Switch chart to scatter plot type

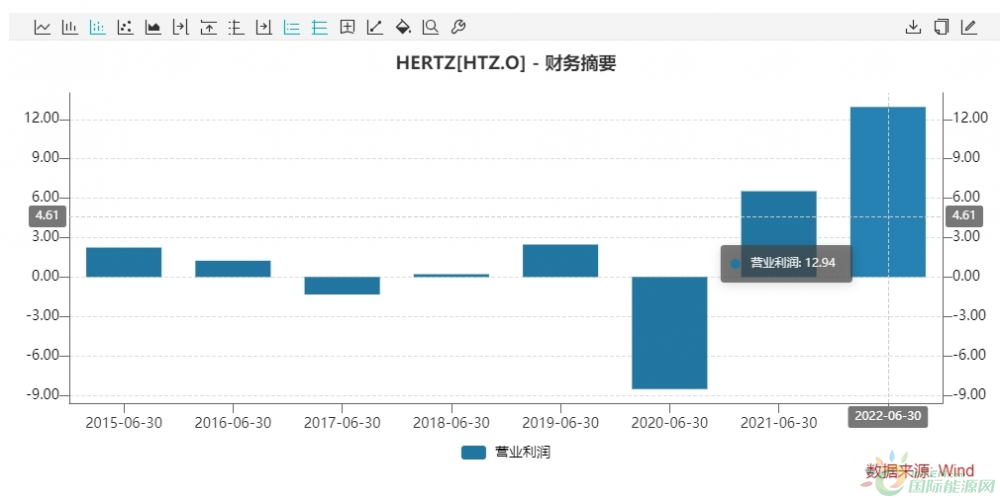click(x=125, y=27)
